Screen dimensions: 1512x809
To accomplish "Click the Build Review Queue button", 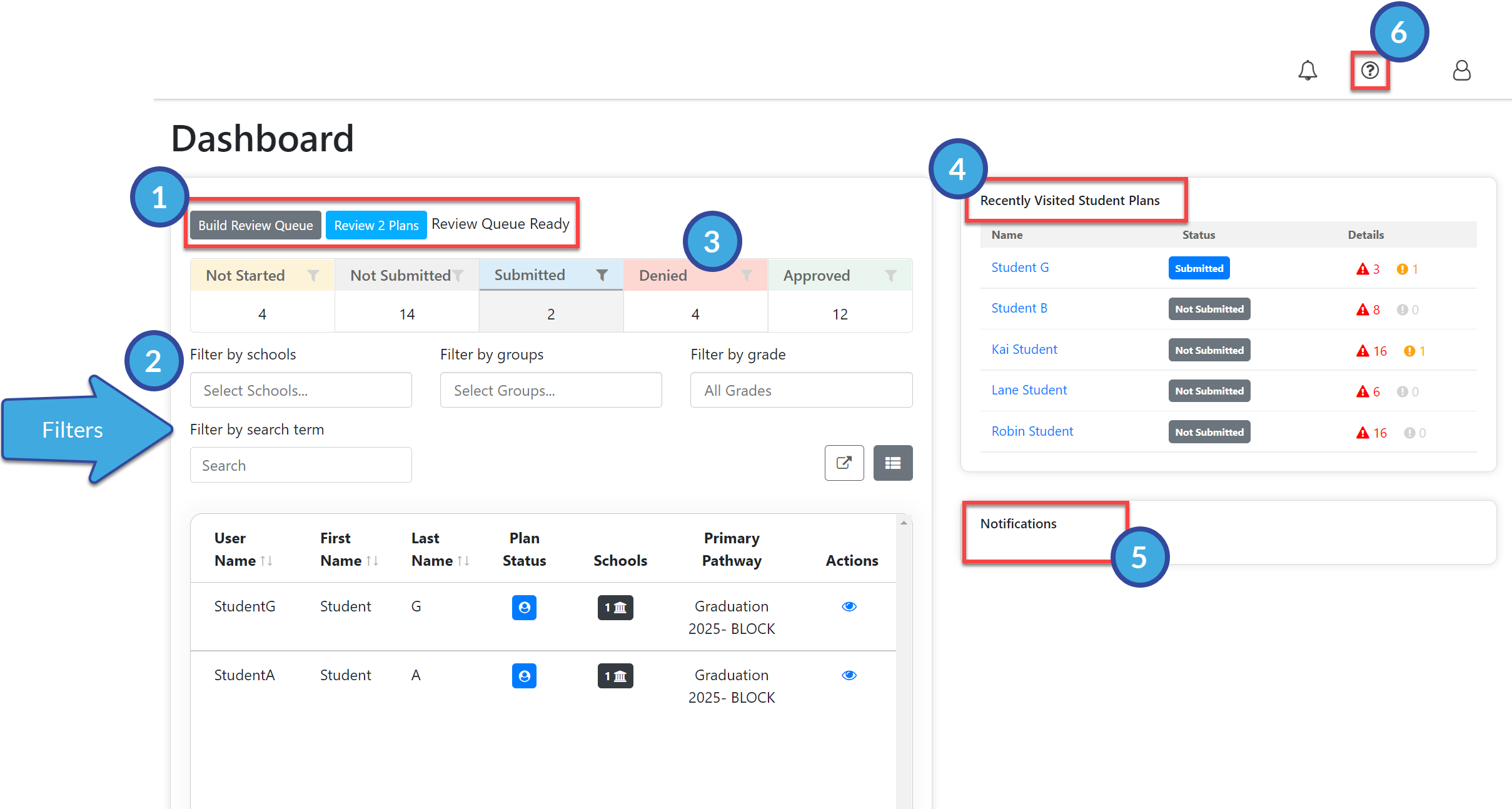I will pos(256,225).
